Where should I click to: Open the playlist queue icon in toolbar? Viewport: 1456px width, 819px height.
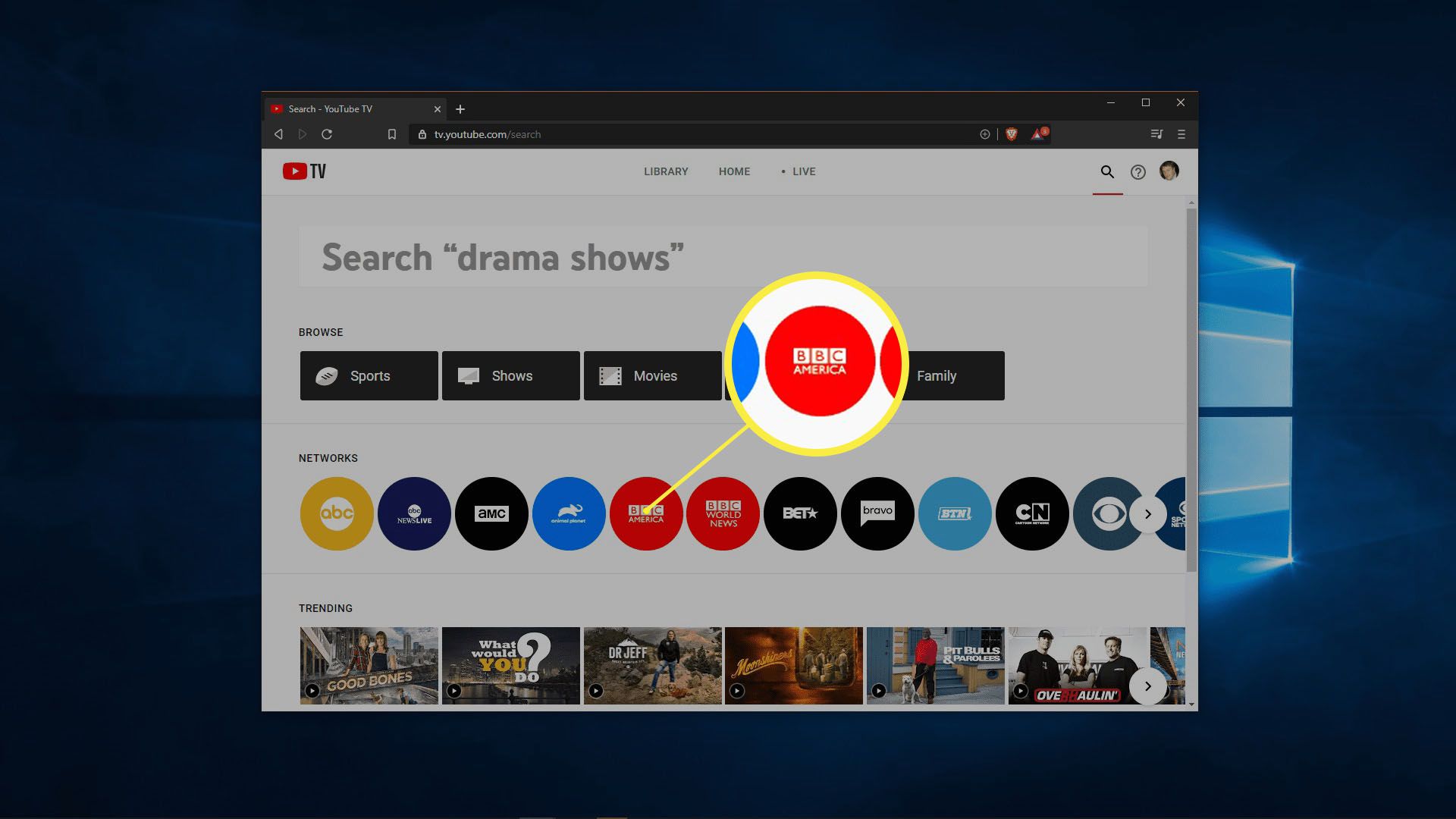[1156, 134]
